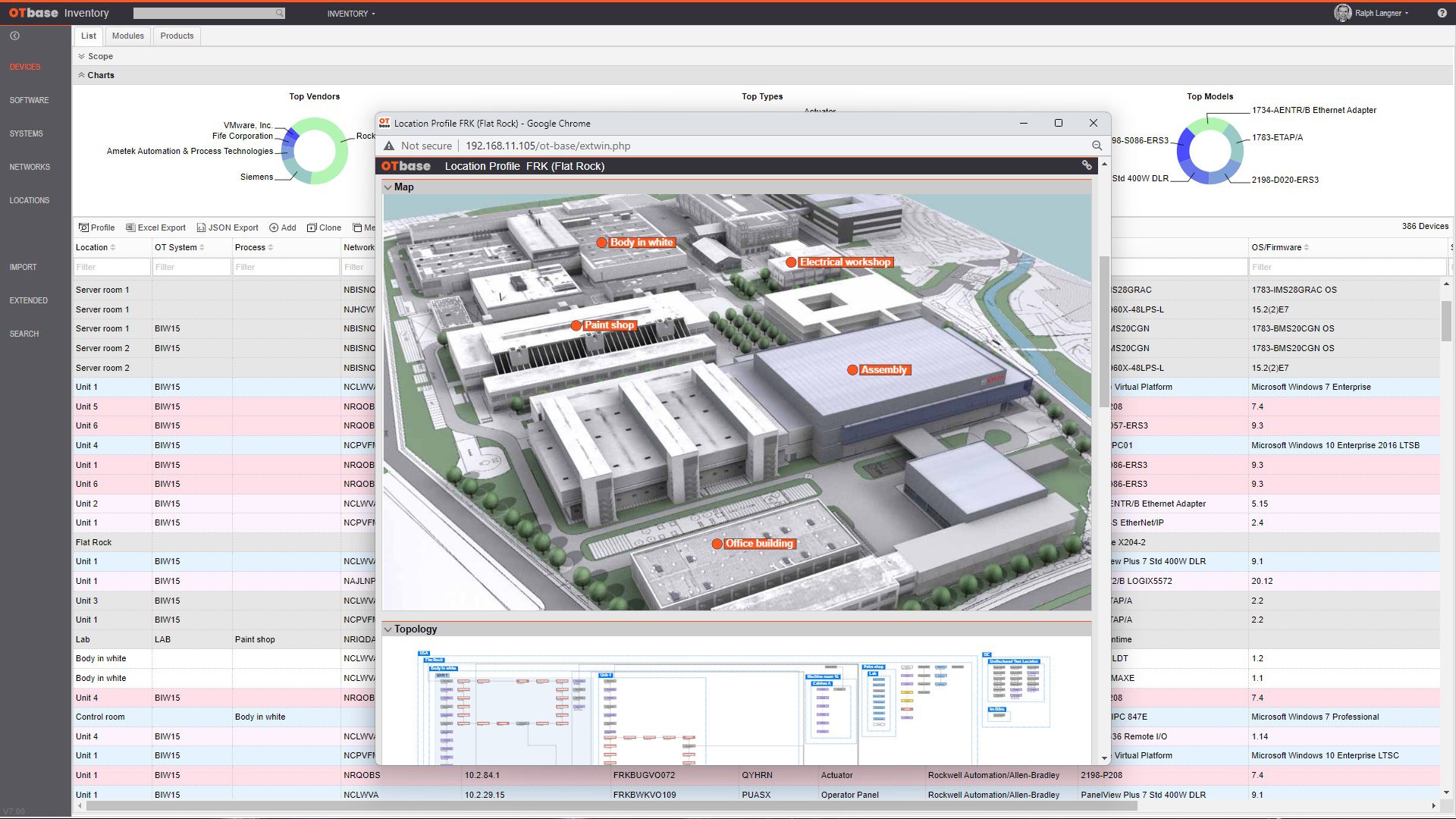Viewport: 1456px width, 819px height.
Task: Select the Body in white map marker
Action: coord(601,243)
